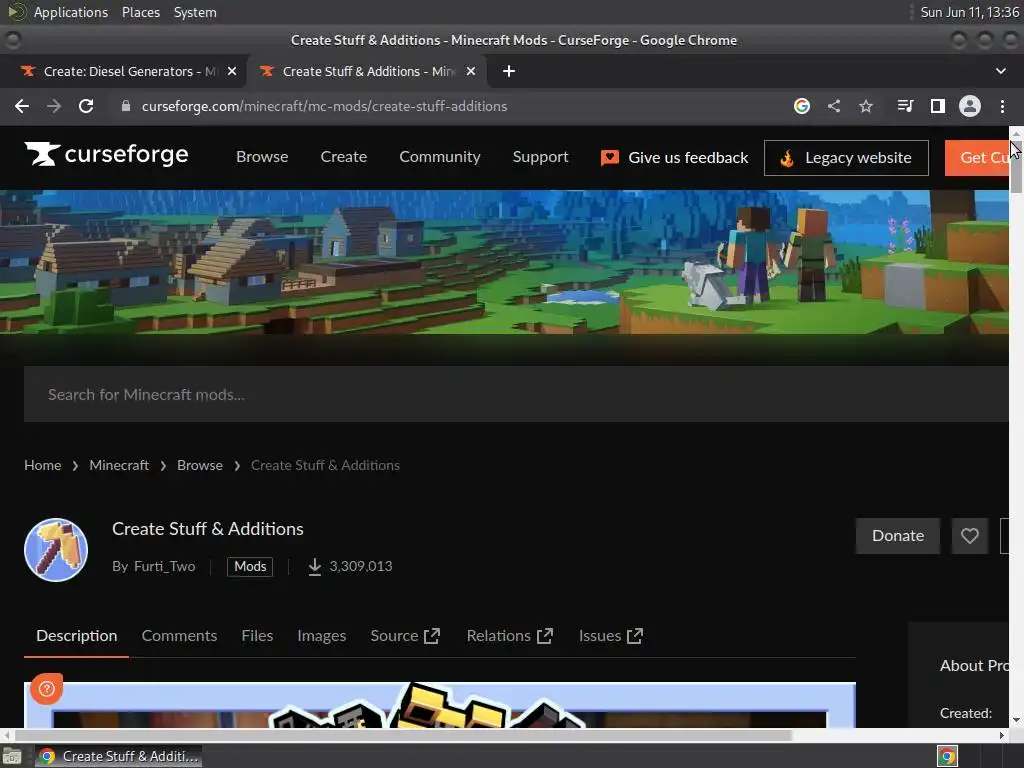This screenshot has width=1024, height=768.
Task: Click the padlock site info icon
Action: pos(126,106)
